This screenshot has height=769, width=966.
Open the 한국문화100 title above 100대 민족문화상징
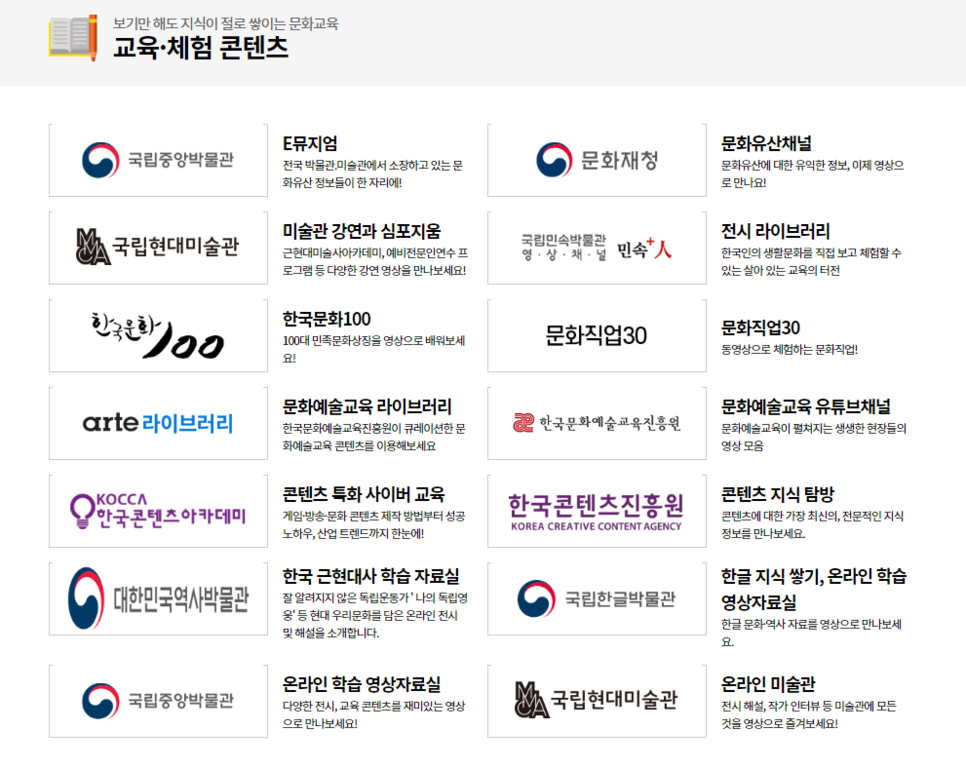(x=327, y=319)
